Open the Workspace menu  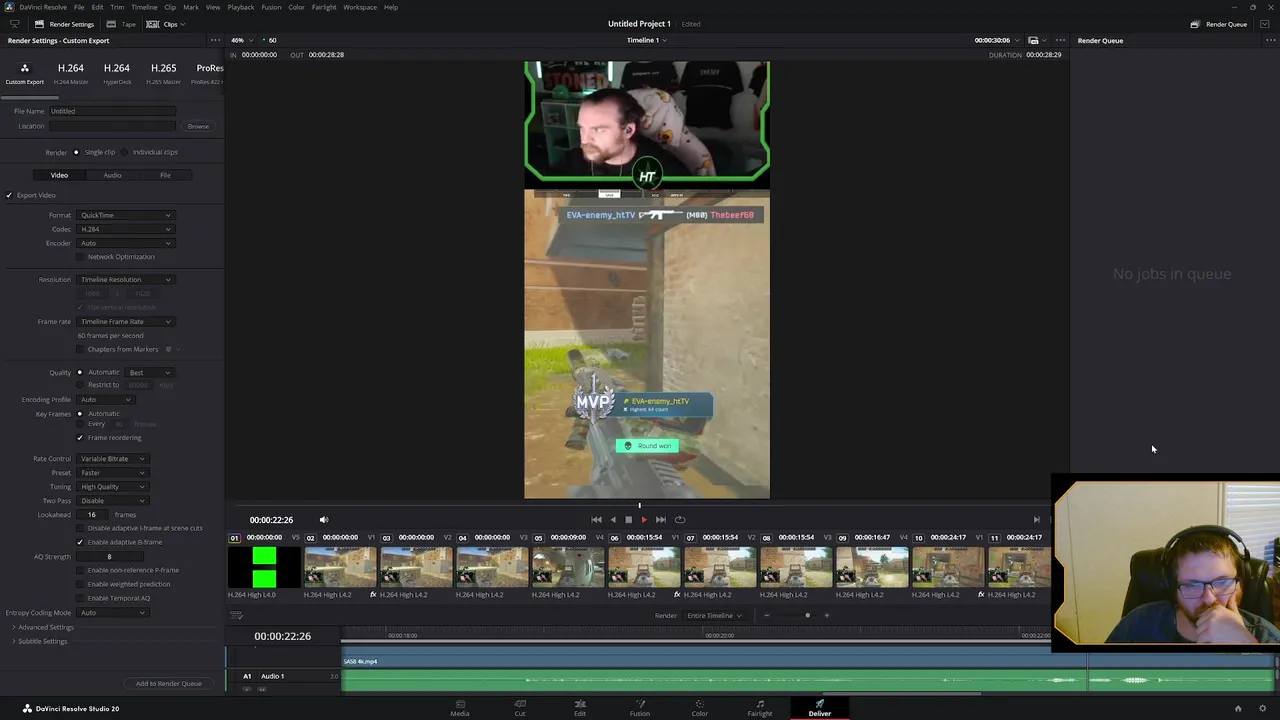(360, 7)
